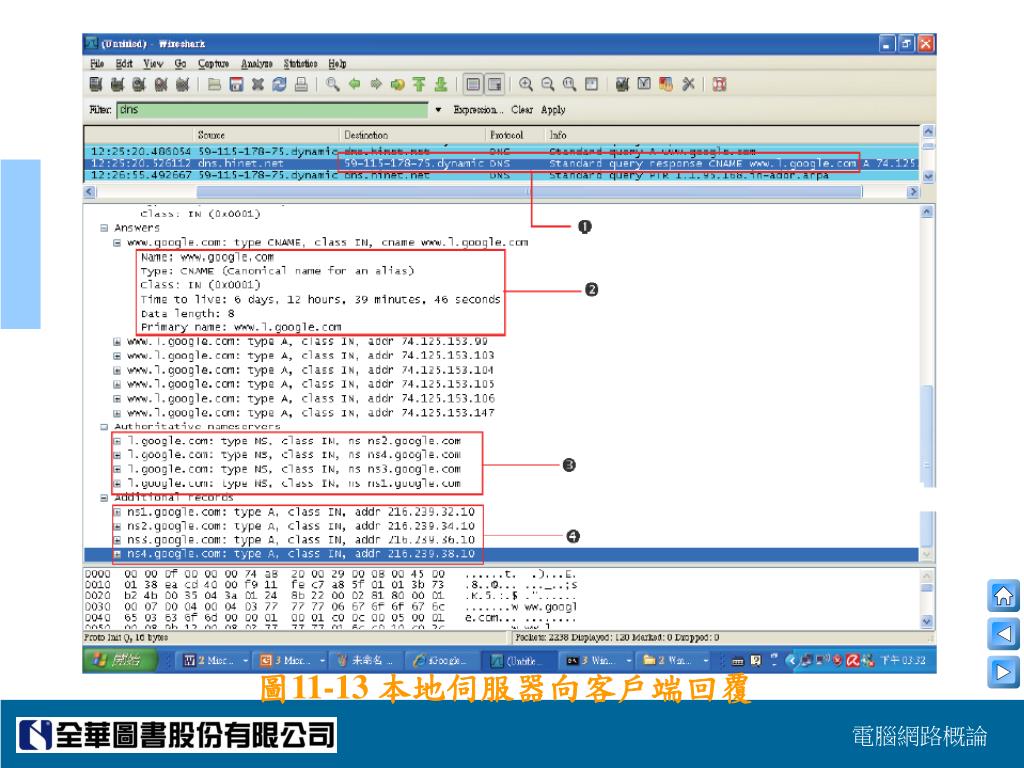Viewport: 1024px width, 768px height.
Task: Open the Help menu
Action: click(337, 63)
